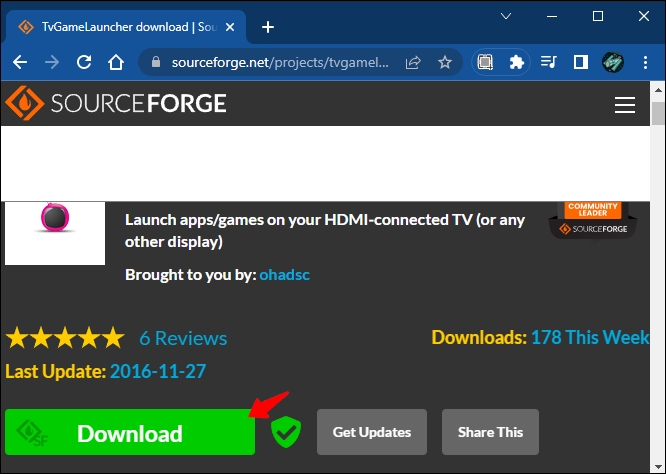Go back with the browser back arrow
Image resolution: width=666 pixels, height=474 pixels.
pos(20,62)
